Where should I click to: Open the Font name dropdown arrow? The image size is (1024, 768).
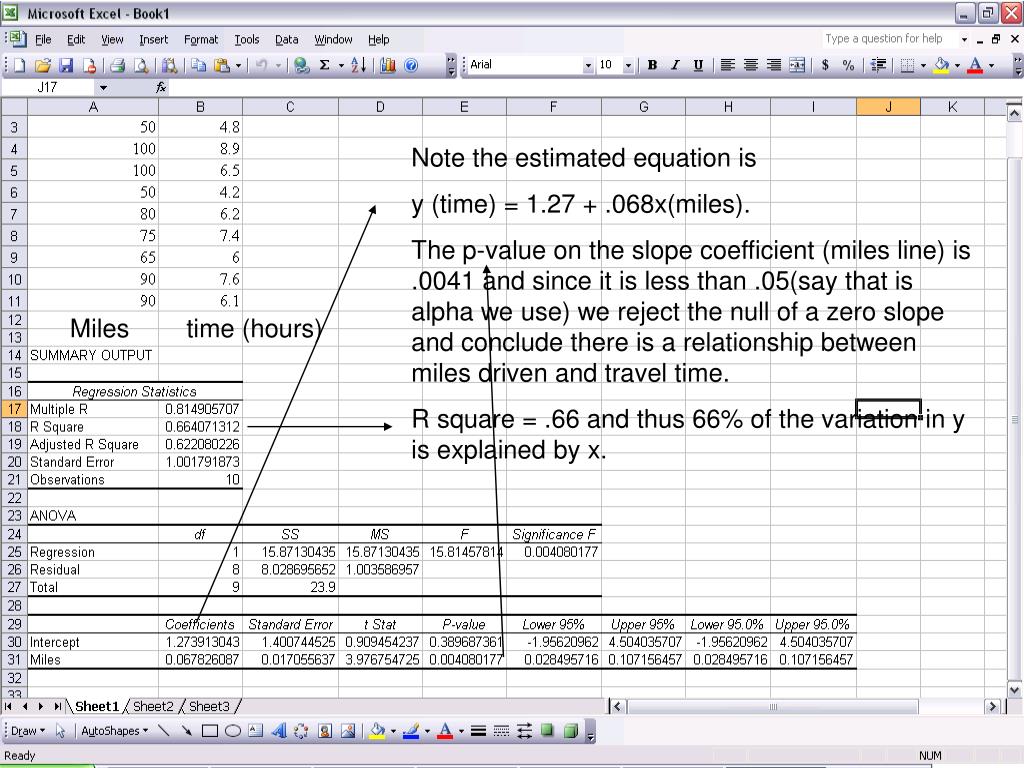588,65
